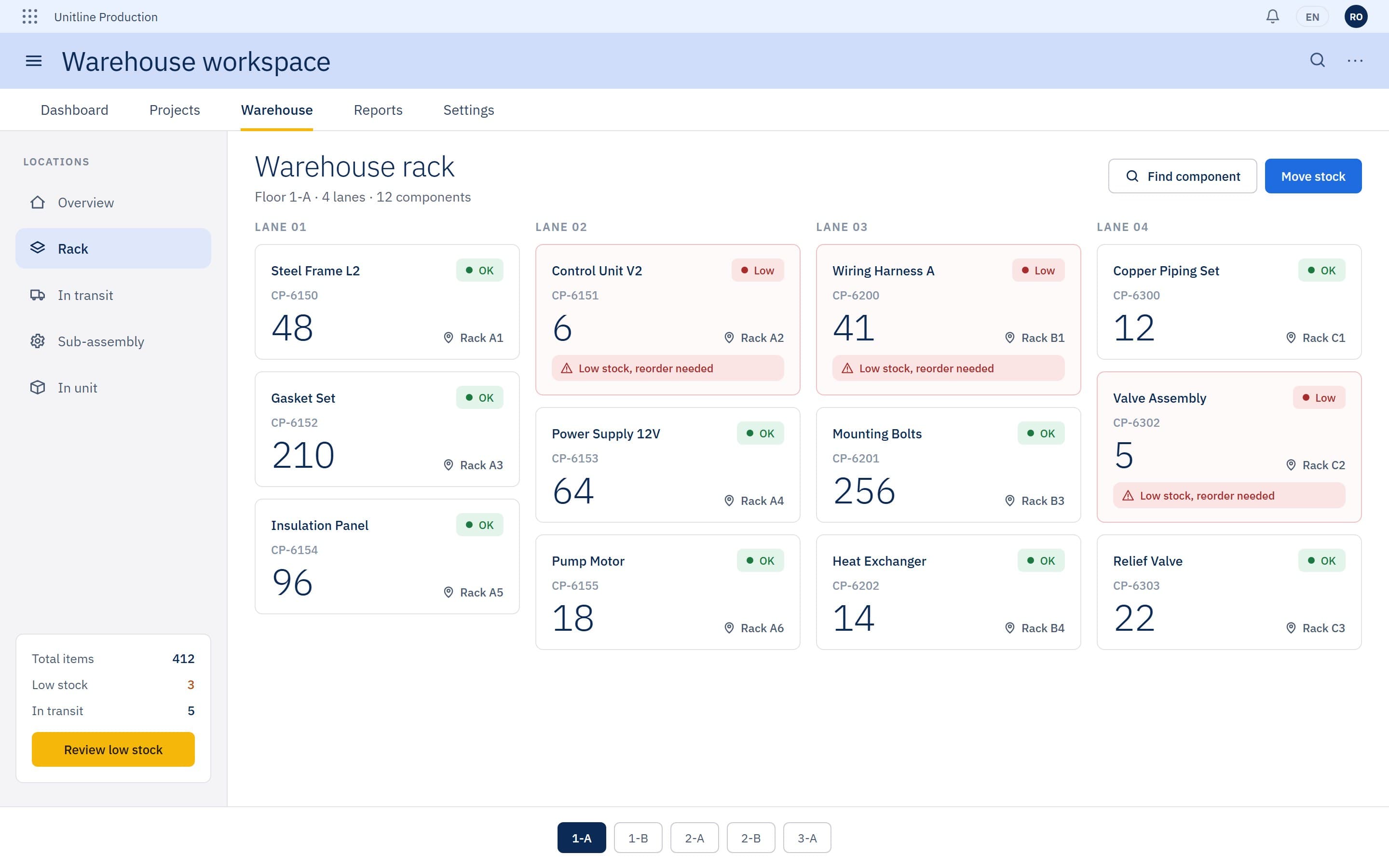Screen dimensions: 1389x868
Task: Select floor 3-A in the floor switcher
Action: [x=807, y=838]
